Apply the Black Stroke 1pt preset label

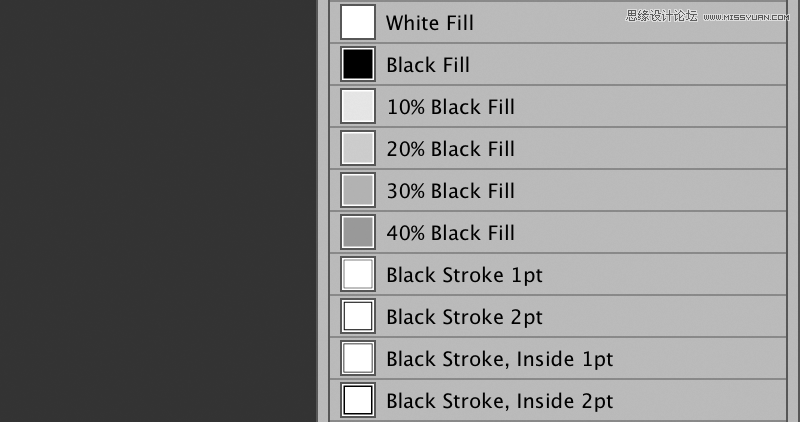(x=464, y=276)
